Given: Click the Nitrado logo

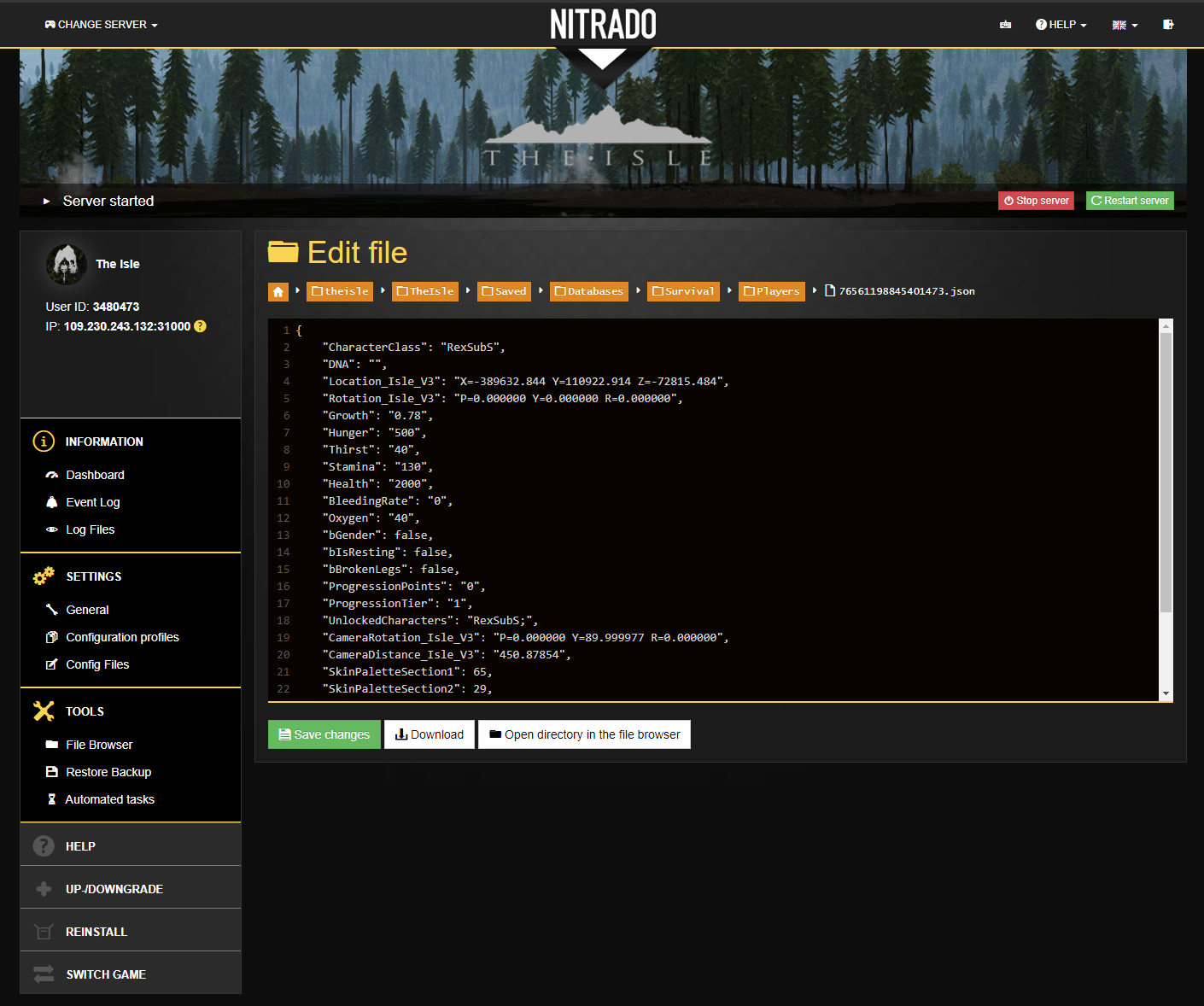Looking at the screenshot, I should tap(603, 25).
